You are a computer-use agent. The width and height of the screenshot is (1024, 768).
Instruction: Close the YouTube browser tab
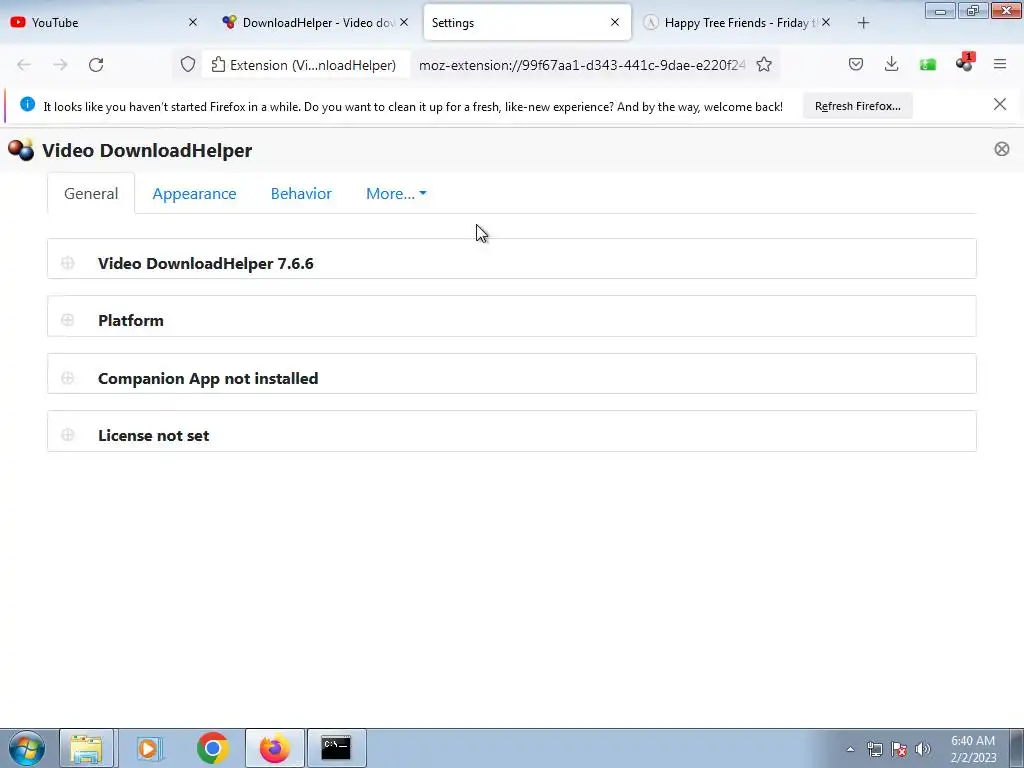pyautogui.click(x=193, y=22)
